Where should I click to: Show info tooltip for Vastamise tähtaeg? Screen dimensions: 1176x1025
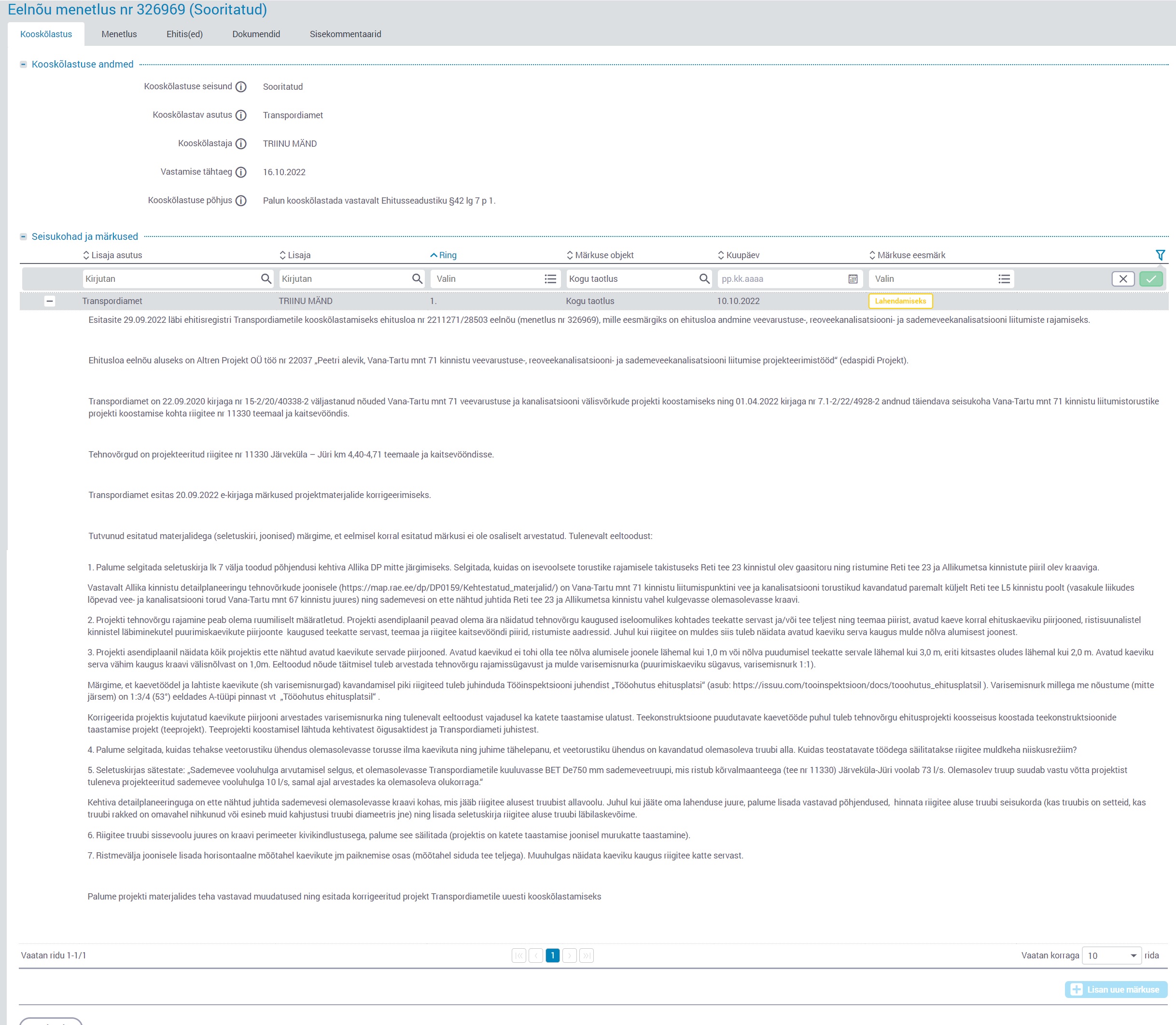tap(241, 172)
